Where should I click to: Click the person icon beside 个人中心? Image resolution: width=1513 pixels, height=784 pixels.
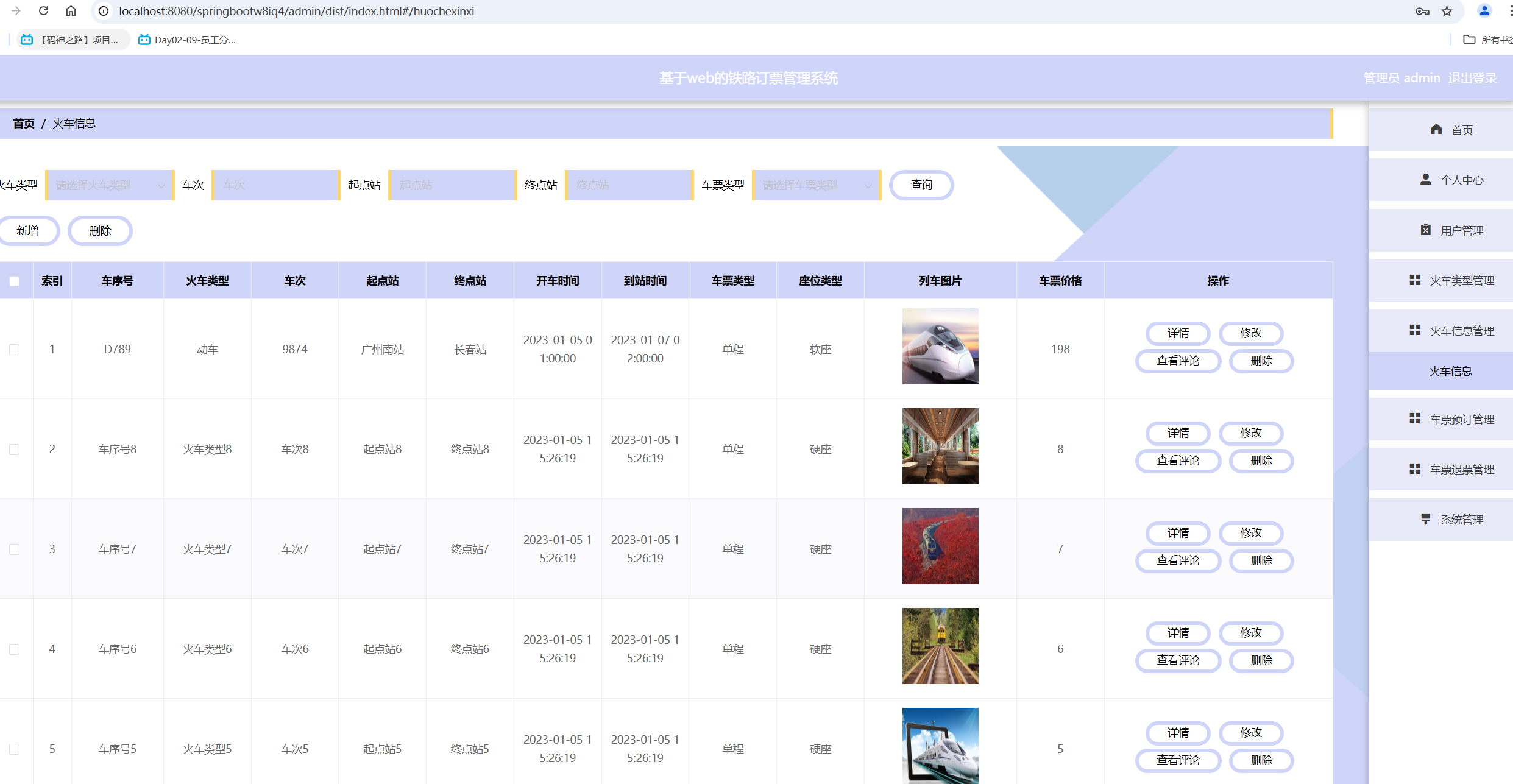point(1425,180)
